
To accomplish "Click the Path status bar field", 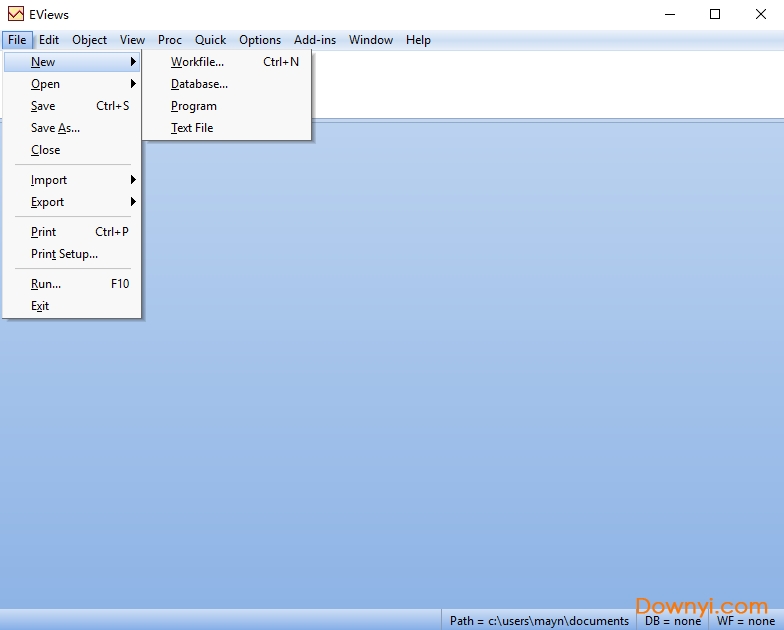I will point(539,621).
